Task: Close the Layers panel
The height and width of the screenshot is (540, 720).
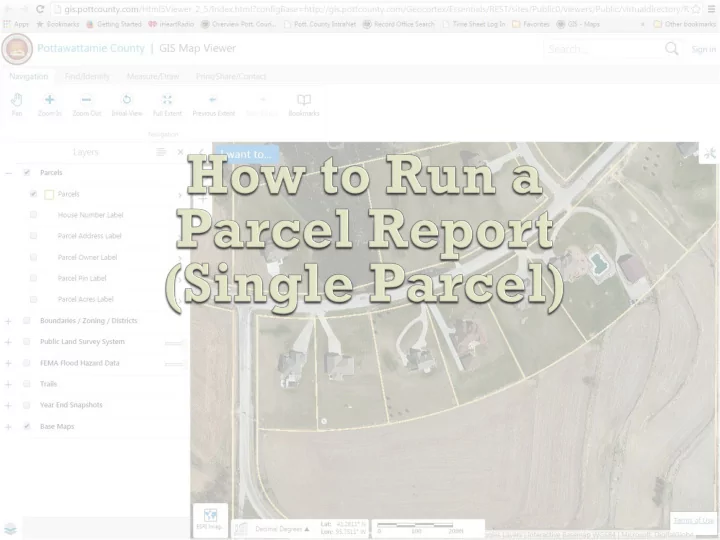Action: pyautogui.click(x=180, y=152)
